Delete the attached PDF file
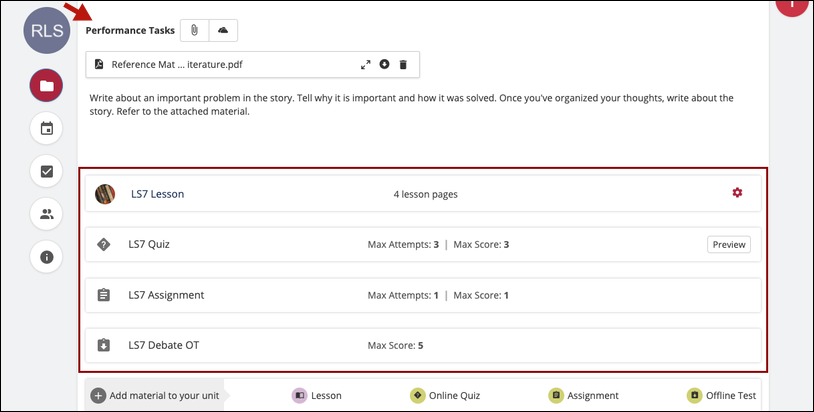The width and height of the screenshot is (814, 412). click(403, 65)
